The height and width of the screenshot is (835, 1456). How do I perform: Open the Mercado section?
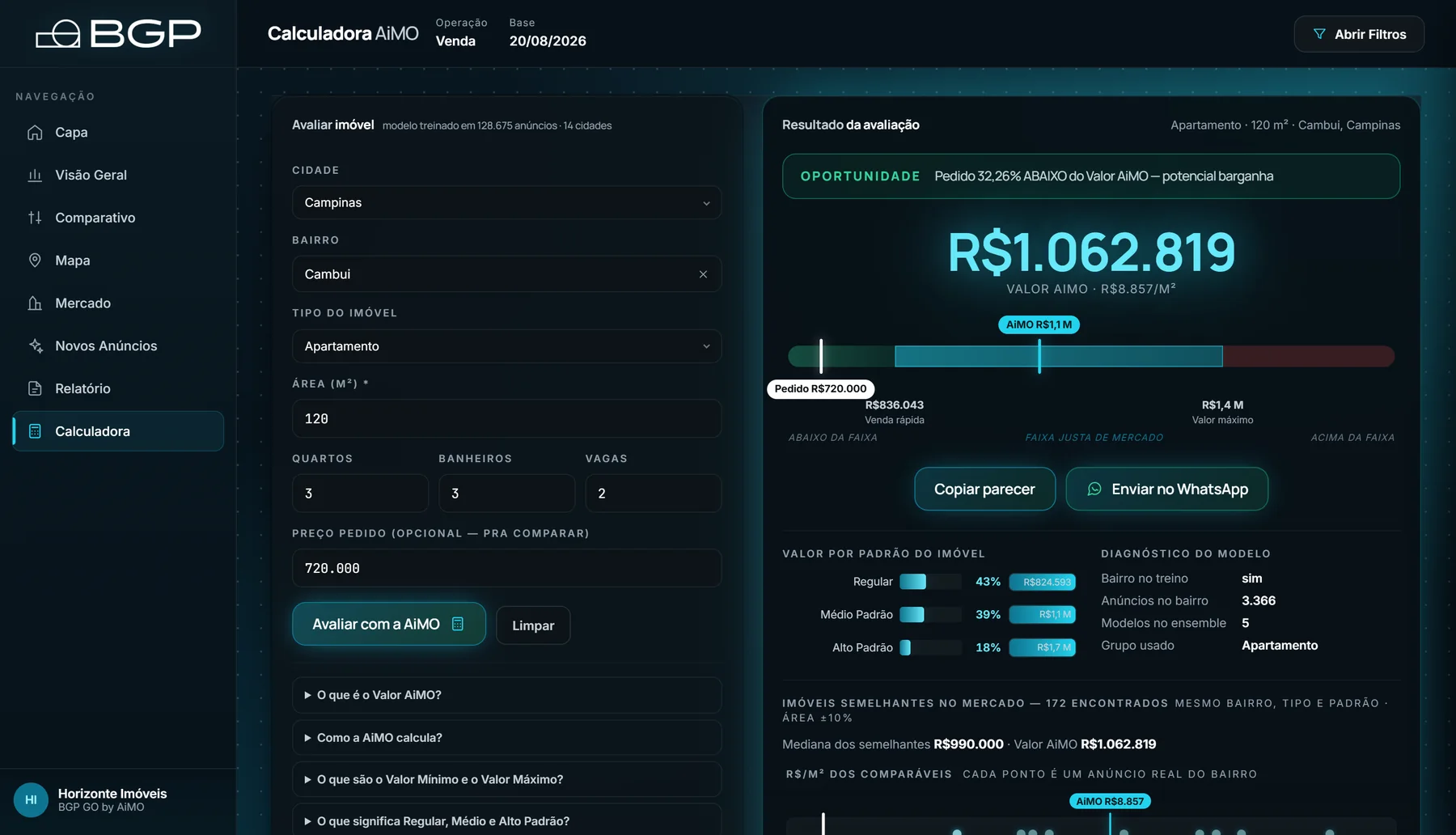118,303
